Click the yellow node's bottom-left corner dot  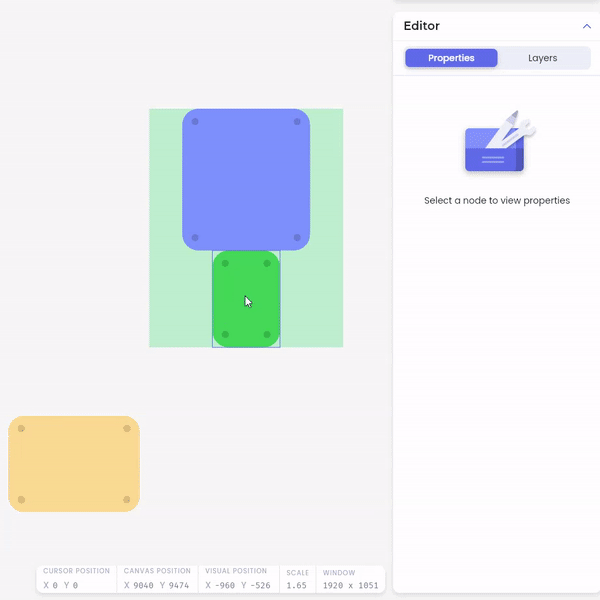click(21, 499)
